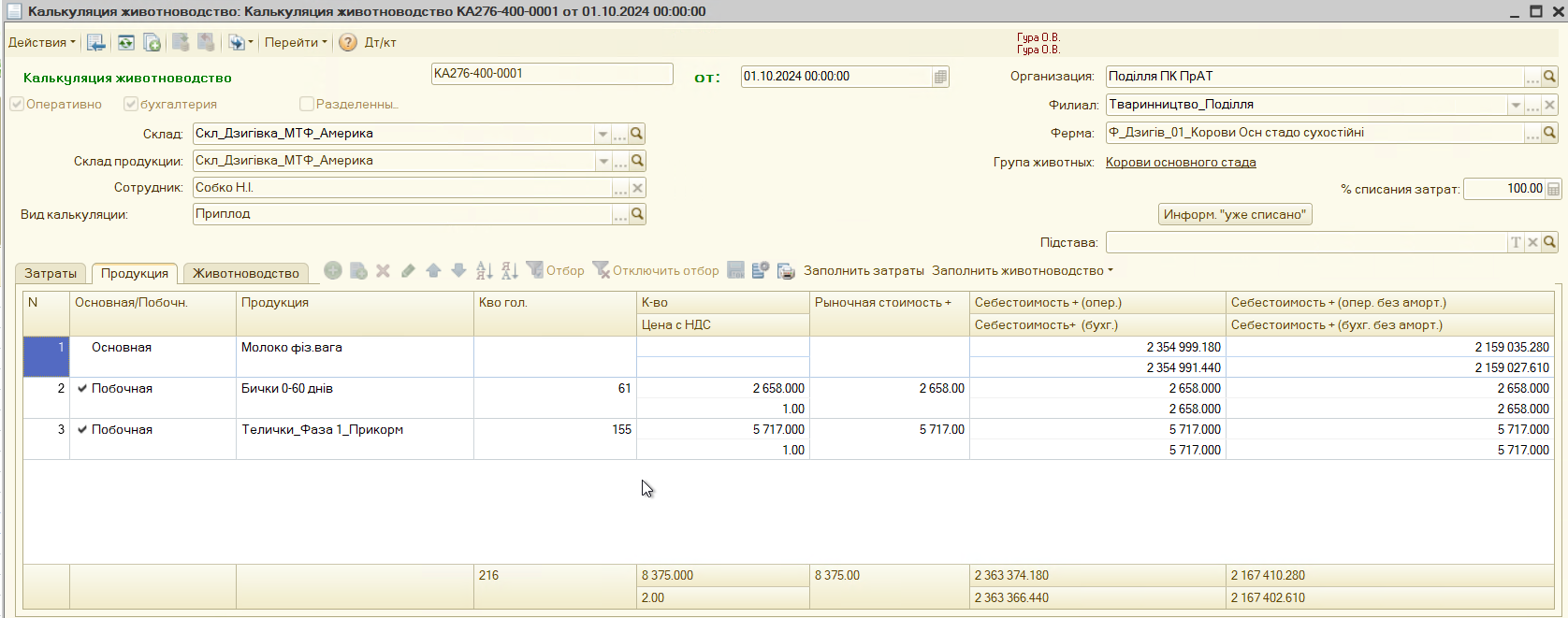Screen dimensions: 1568x618
Task: Click the % списания затрат value field
Action: 1504,189
